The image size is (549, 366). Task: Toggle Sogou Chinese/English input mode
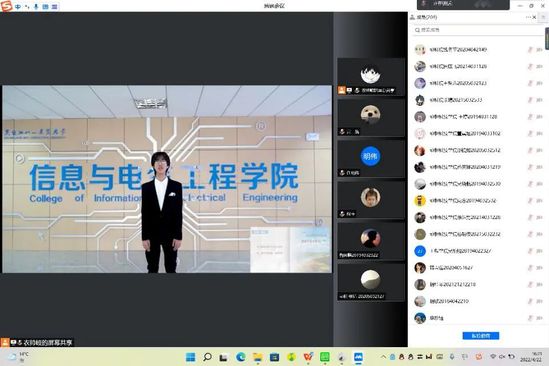18,7
